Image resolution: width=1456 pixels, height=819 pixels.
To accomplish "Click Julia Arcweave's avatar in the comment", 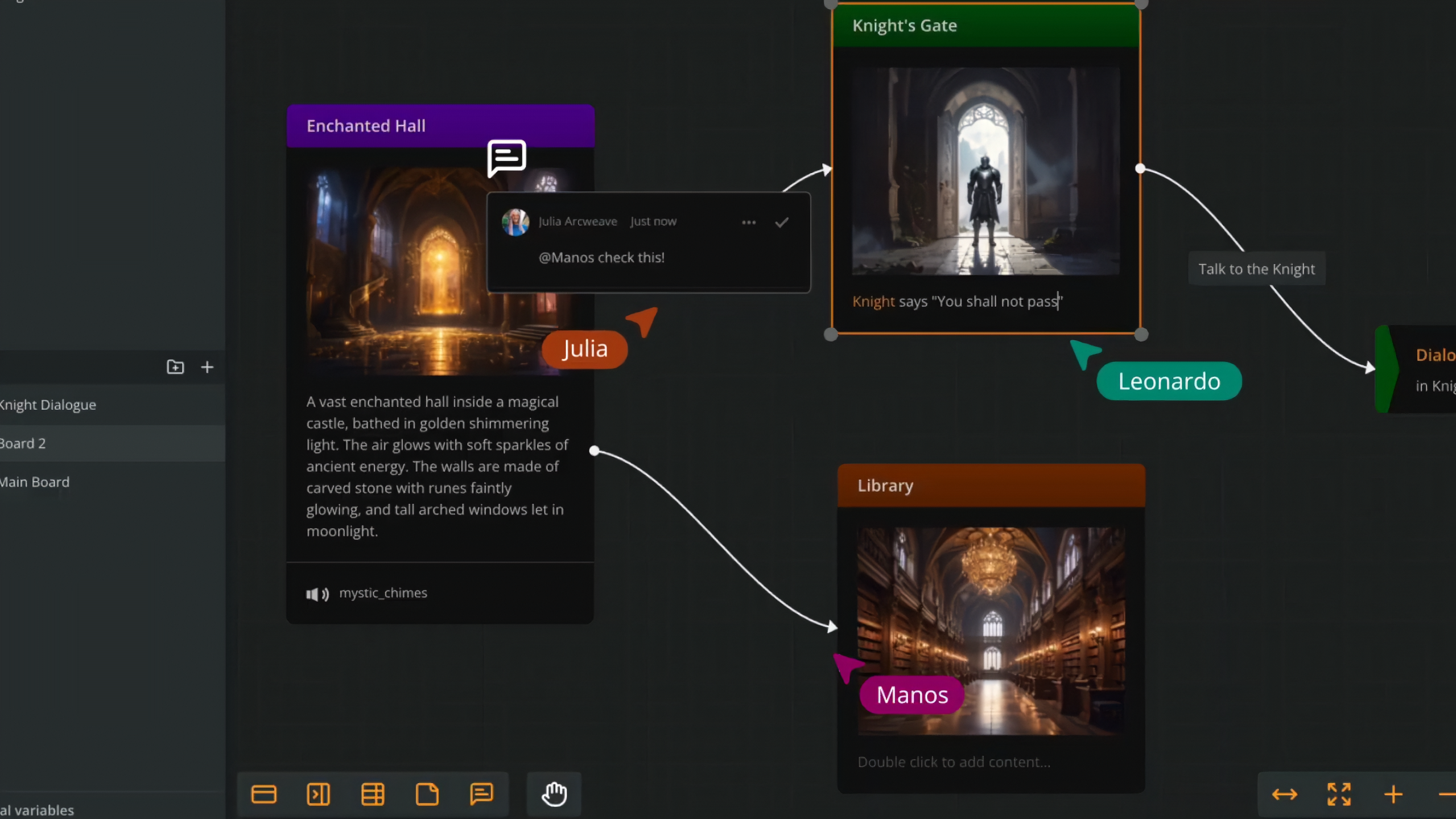I will pyautogui.click(x=514, y=221).
